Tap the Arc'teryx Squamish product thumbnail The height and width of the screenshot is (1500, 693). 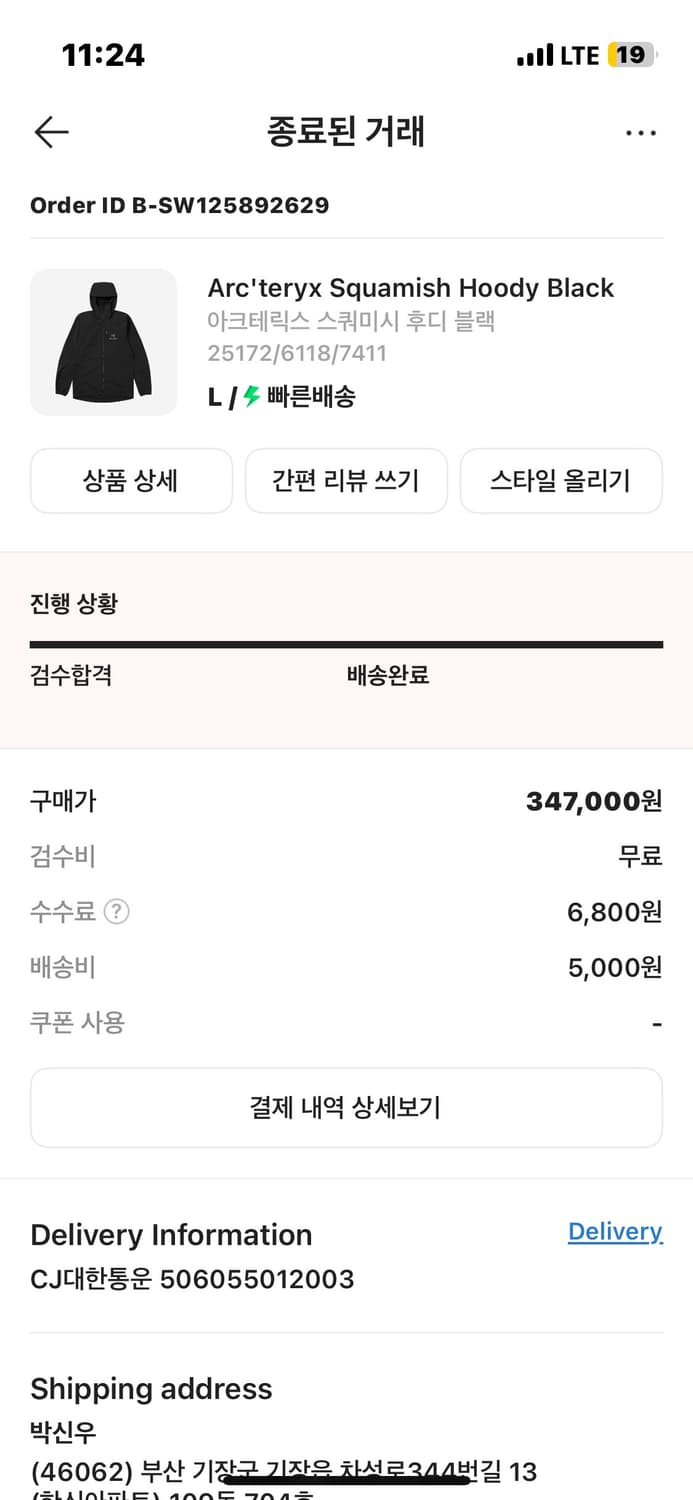103,342
